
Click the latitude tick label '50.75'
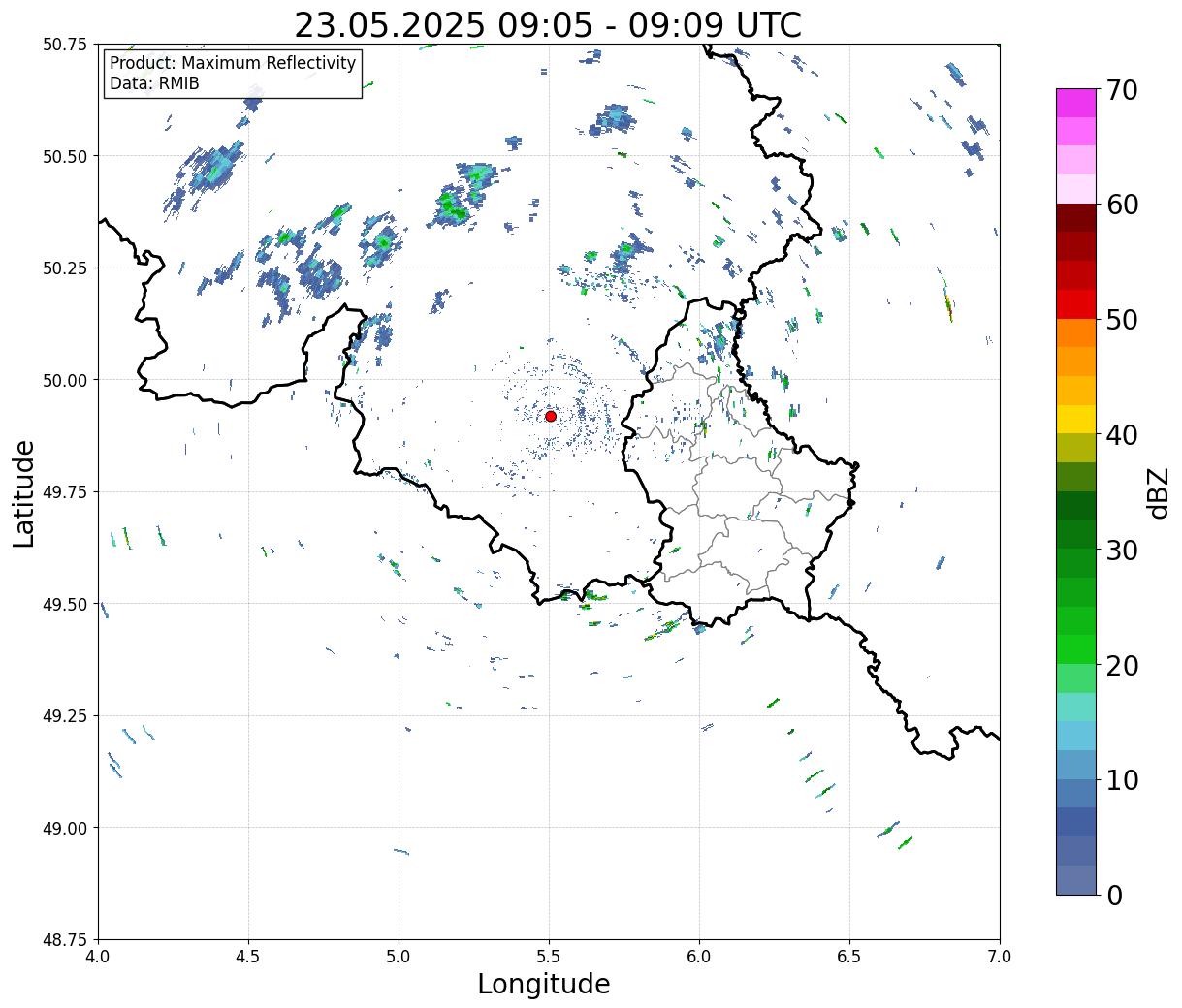point(64,45)
